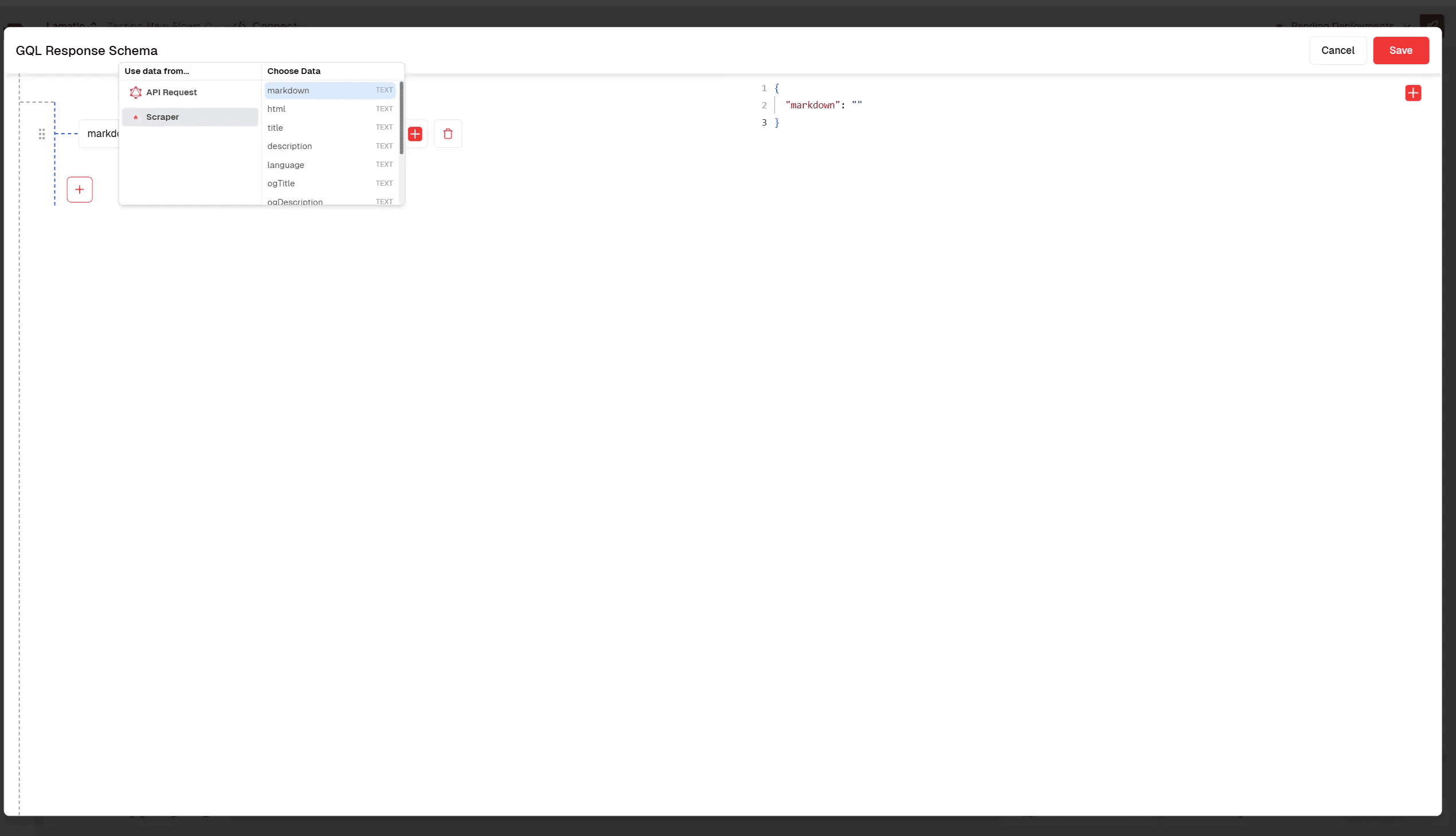The image size is (1456, 836).
Task: Click the closing brace on line 3
Action: click(777, 122)
